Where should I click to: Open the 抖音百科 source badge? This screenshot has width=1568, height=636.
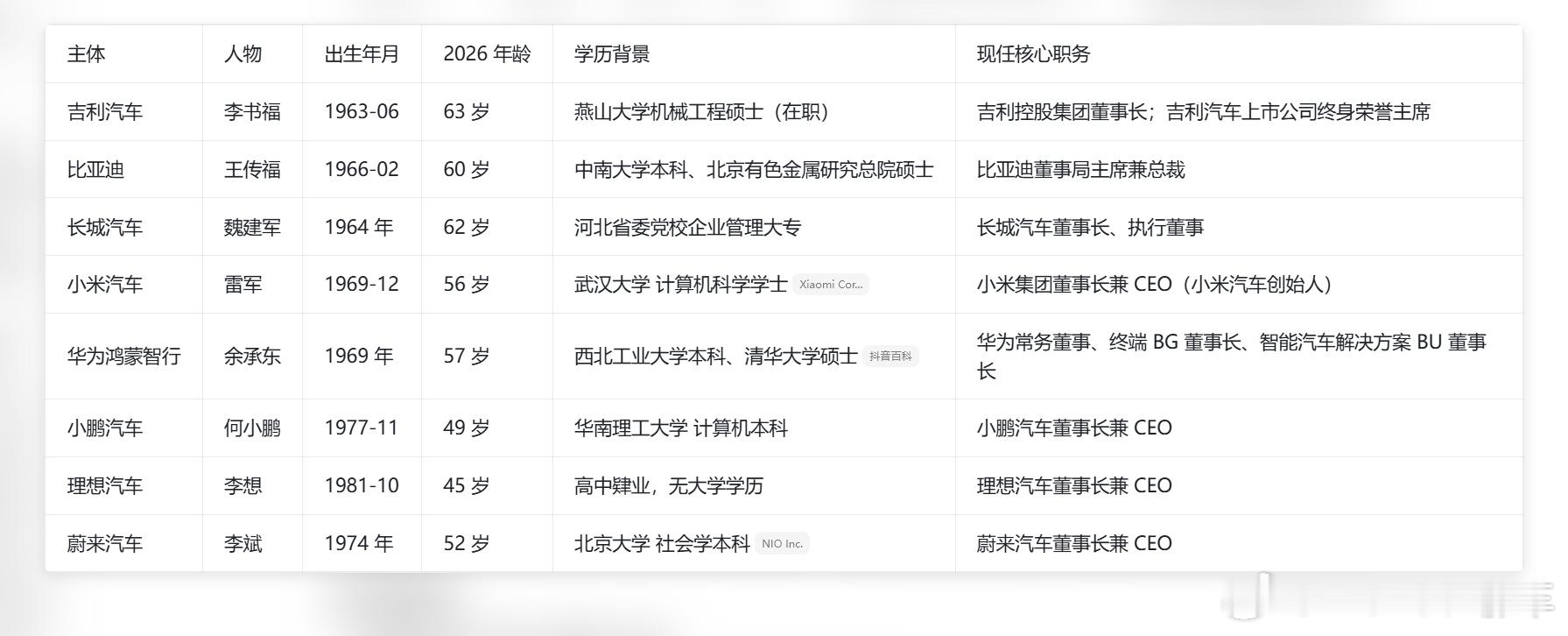(890, 357)
